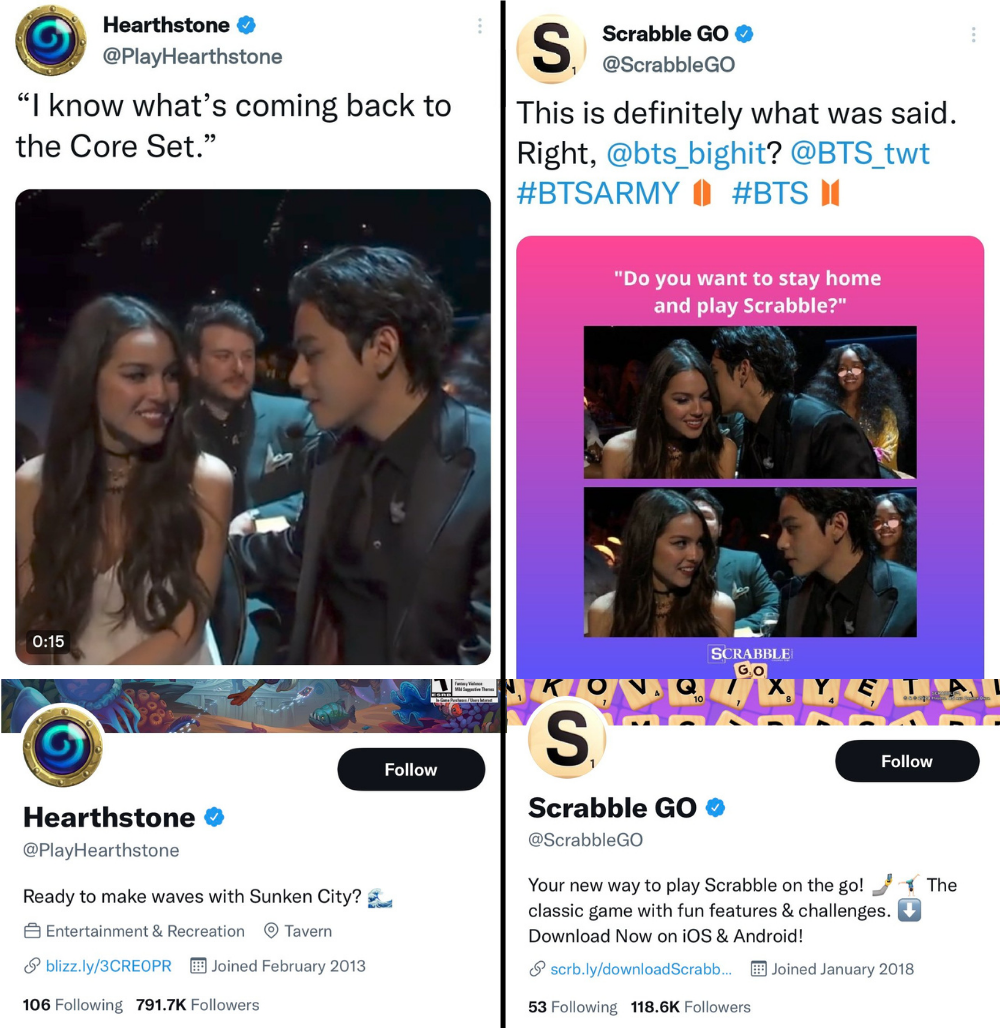Follow the Hearthstone account
1000x1028 pixels.
point(411,769)
